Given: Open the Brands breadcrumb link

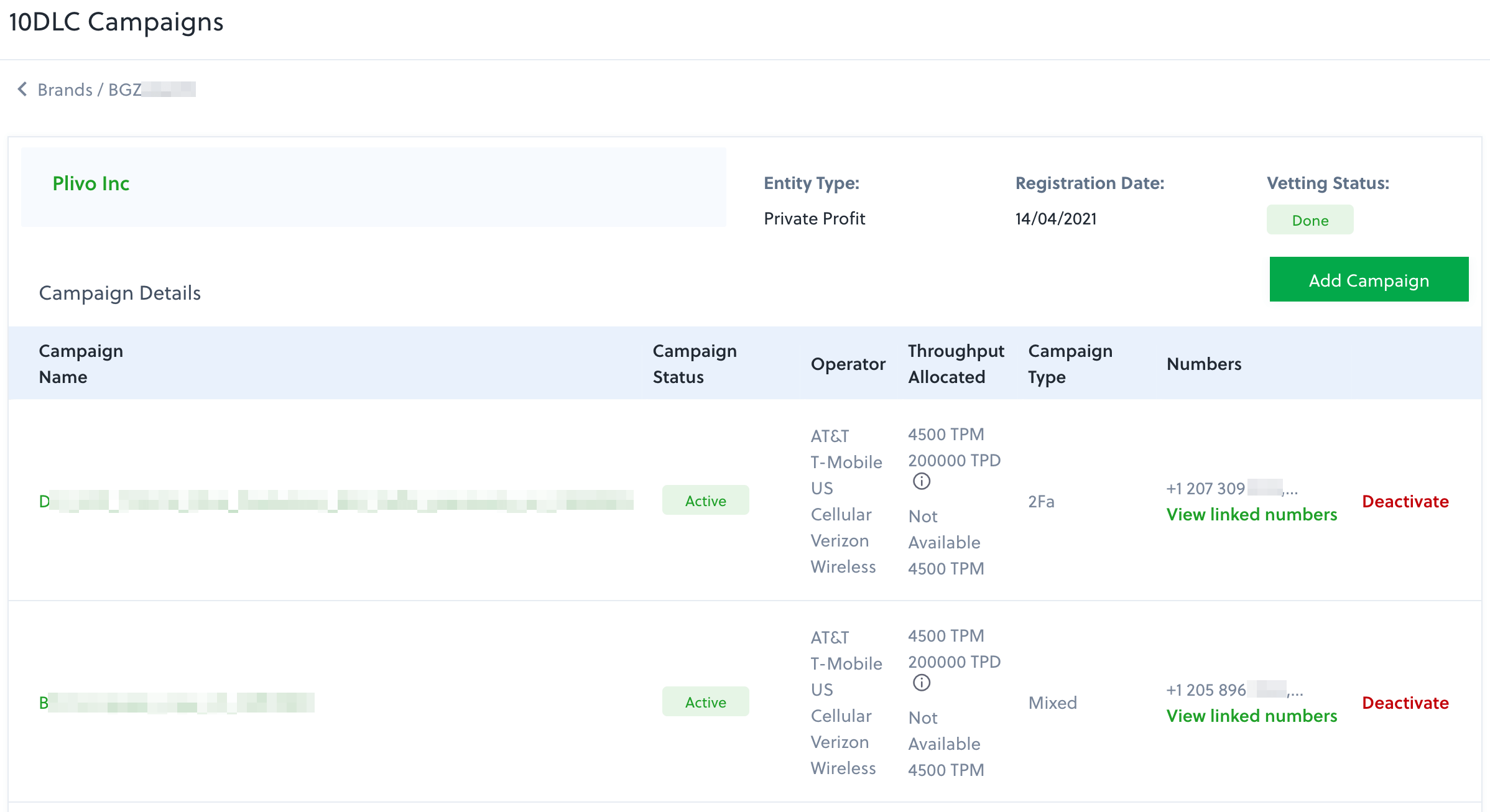Looking at the screenshot, I should (x=65, y=90).
